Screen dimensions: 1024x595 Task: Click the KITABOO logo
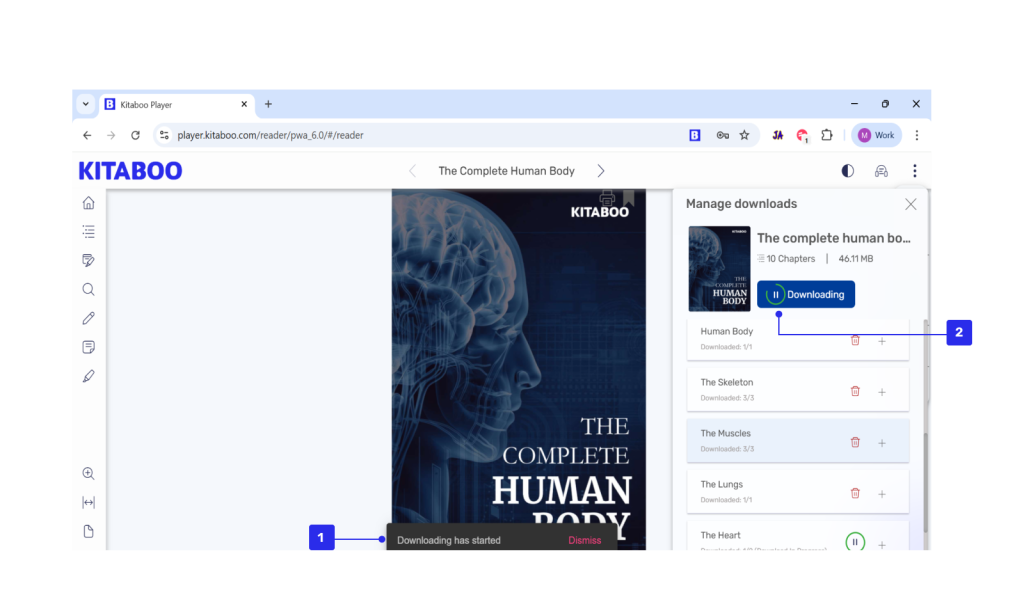pos(131,171)
